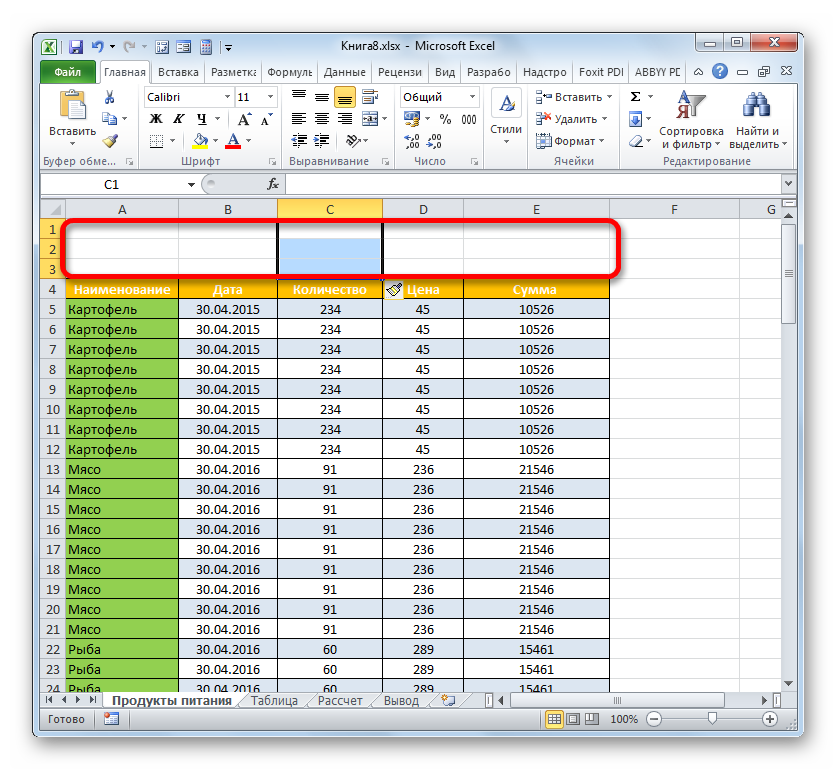Toggle align text right
The width and height of the screenshot is (837, 770).
(345, 119)
